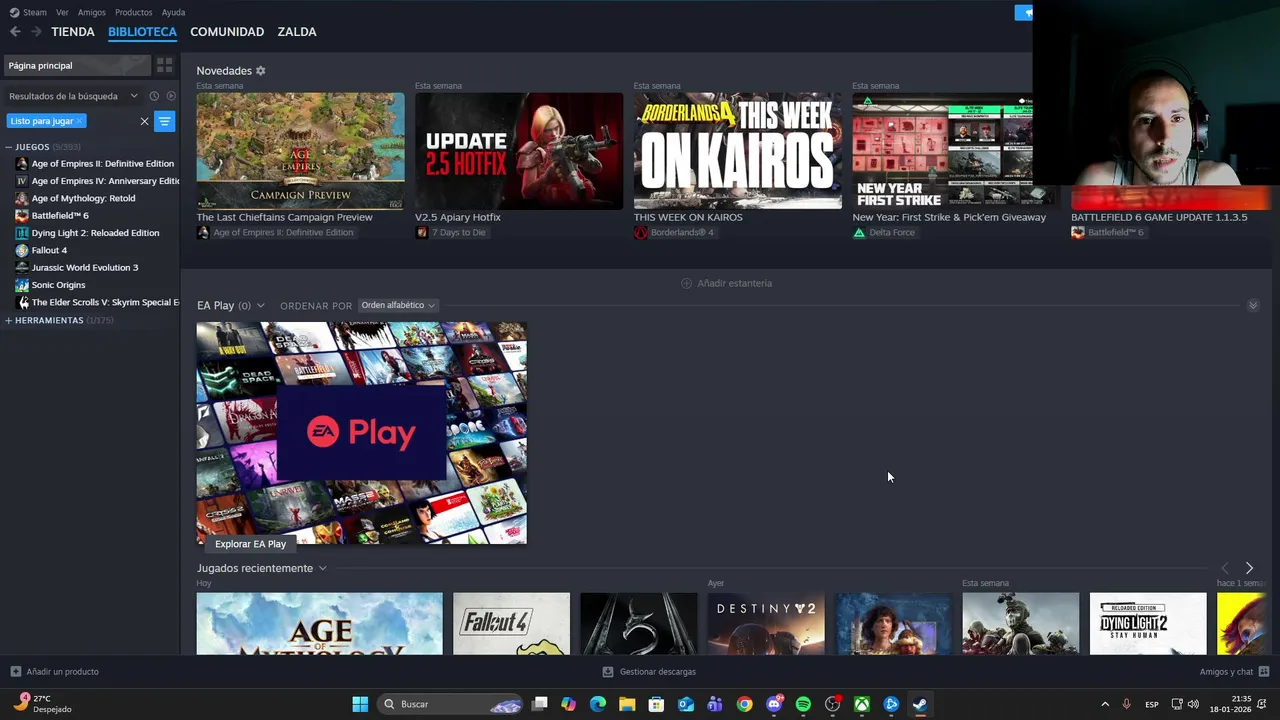Switch to grid view of collections
The image size is (1280, 720).
pos(165,65)
